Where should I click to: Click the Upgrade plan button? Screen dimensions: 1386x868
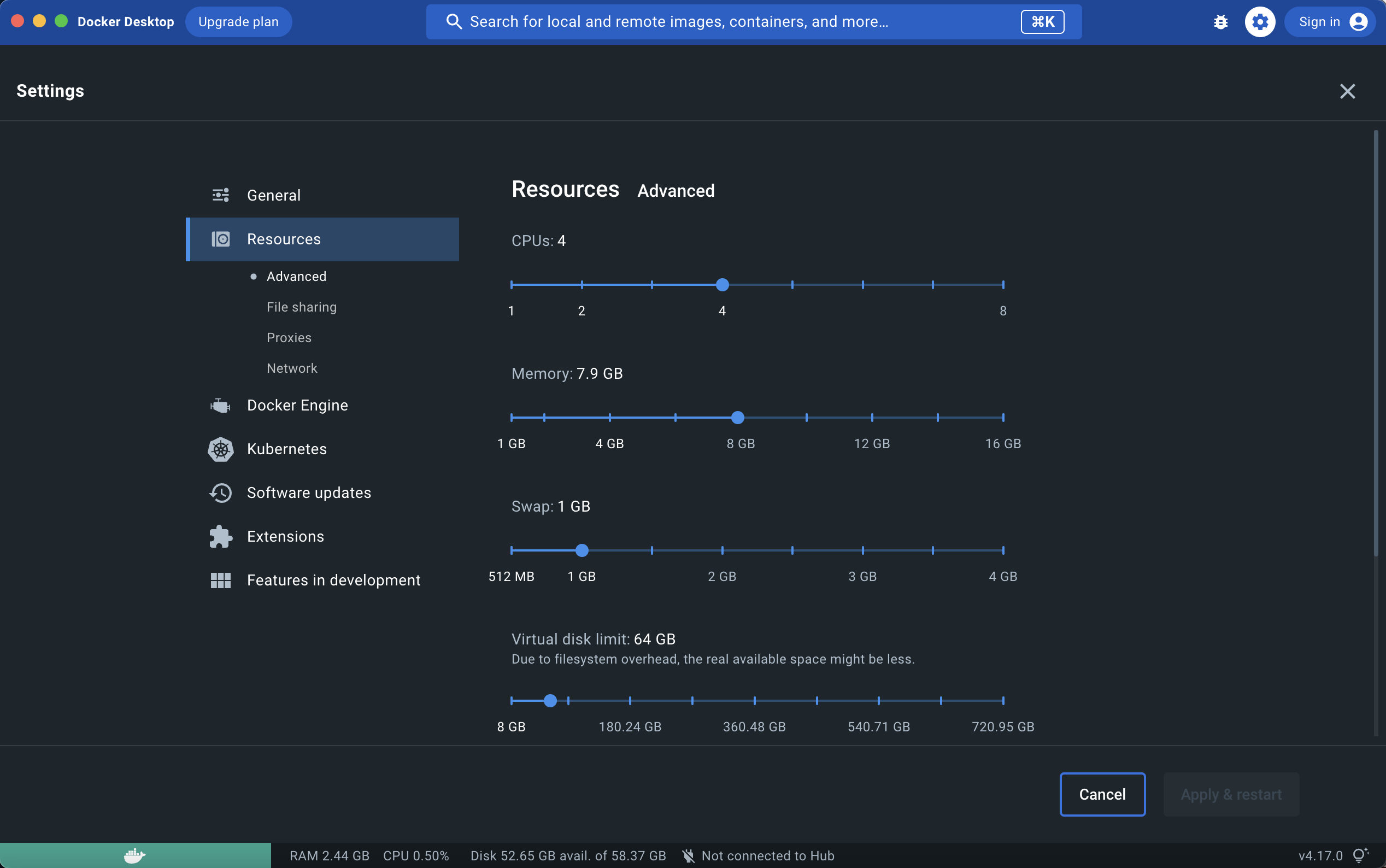(x=238, y=22)
